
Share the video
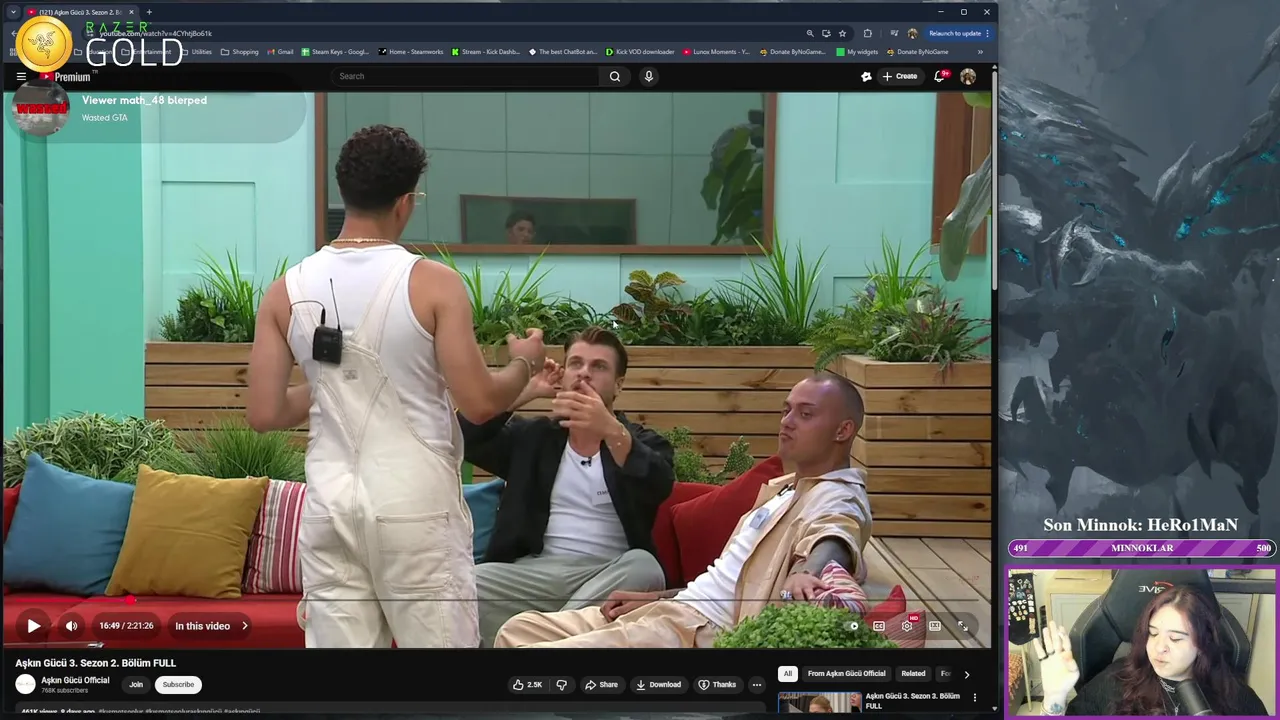[601, 685]
